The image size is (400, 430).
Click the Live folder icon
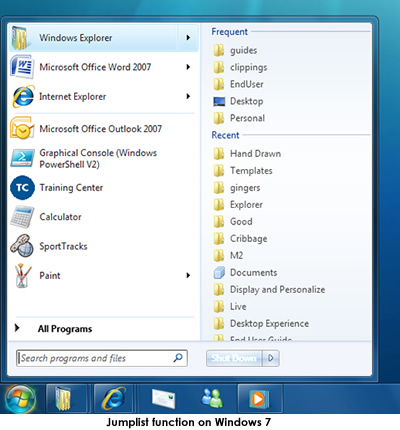(x=219, y=306)
